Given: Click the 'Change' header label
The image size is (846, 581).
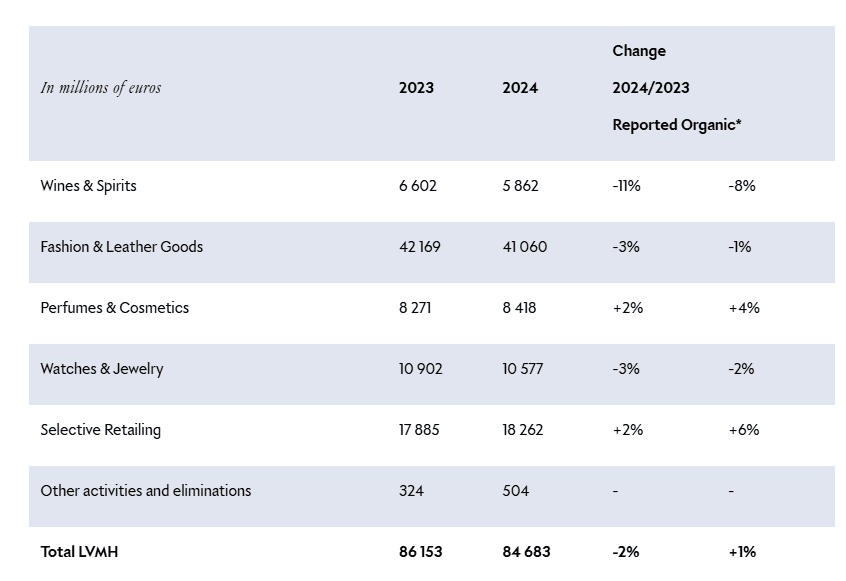Looking at the screenshot, I should tap(639, 51).
